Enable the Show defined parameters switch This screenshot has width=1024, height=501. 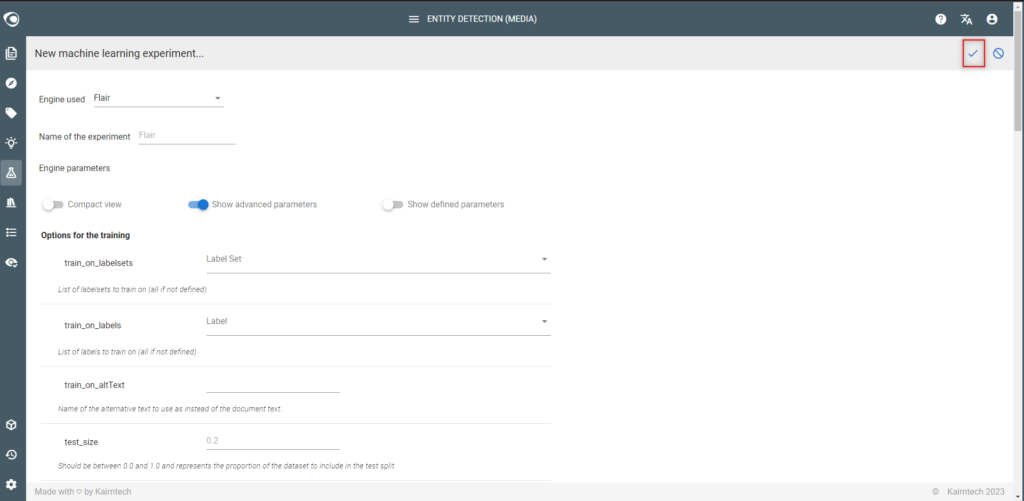tap(393, 204)
